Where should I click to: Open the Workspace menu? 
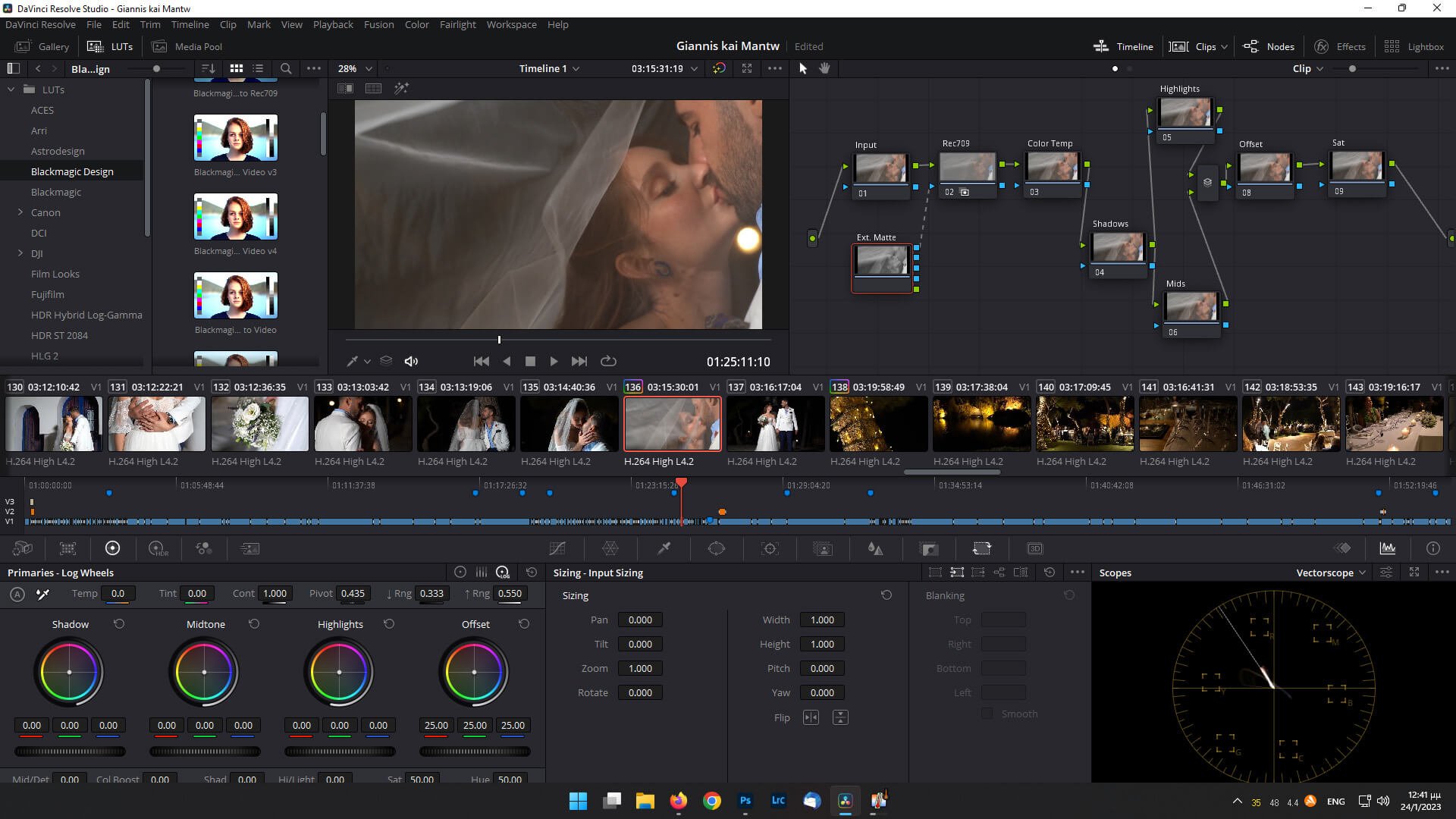coord(511,24)
